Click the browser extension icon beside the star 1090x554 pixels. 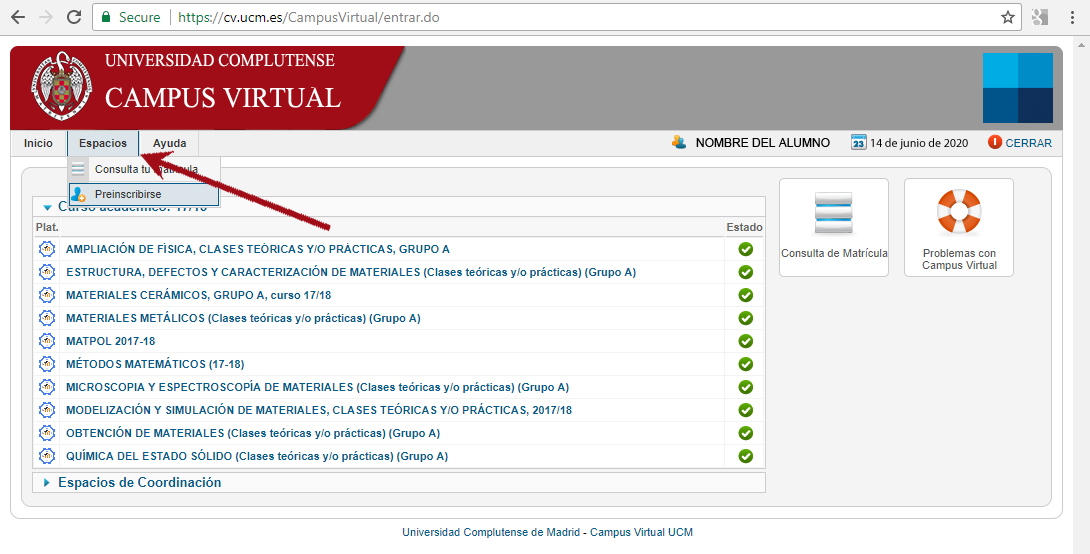pyautogui.click(x=1040, y=17)
